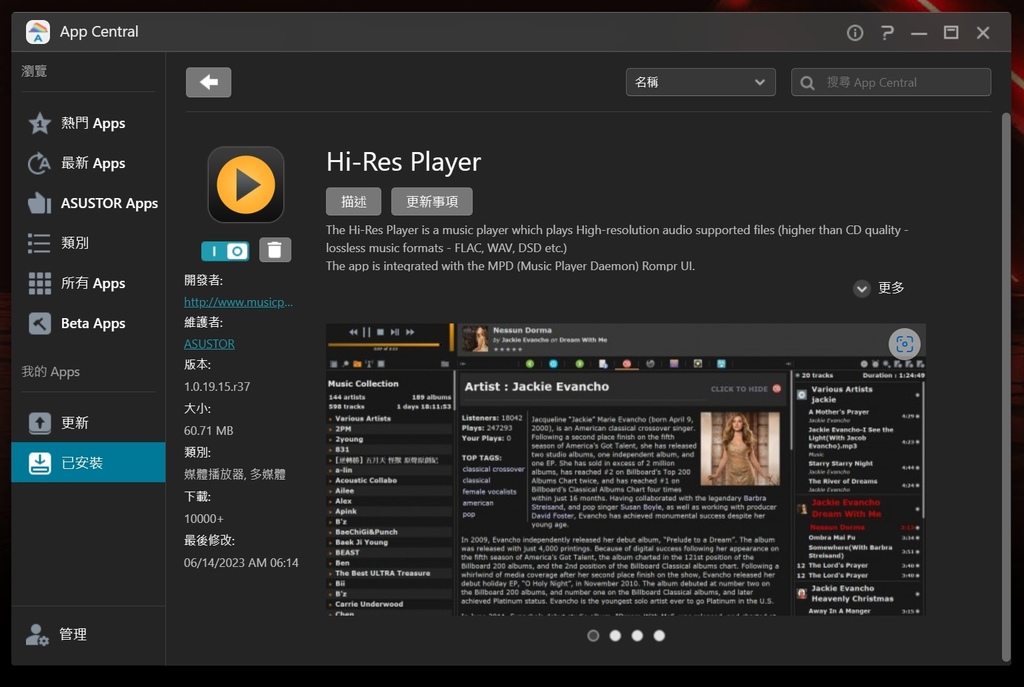The image size is (1024, 687).
Task: Click the trash icon to uninstall Hi-Res Player
Action: pyautogui.click(x=275, y=250)
